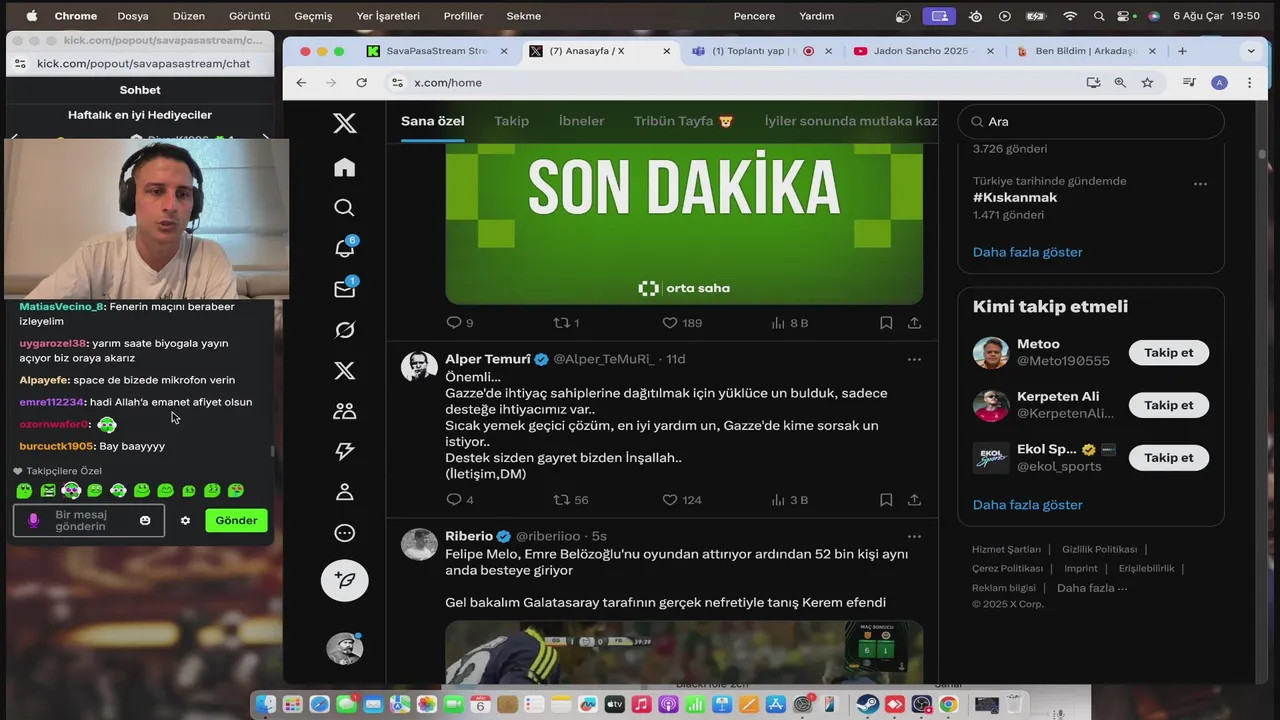The image size is (1280, 720).
Task: Like the SON DAKİKA post with 189 likes
Action: click(682, 323)
